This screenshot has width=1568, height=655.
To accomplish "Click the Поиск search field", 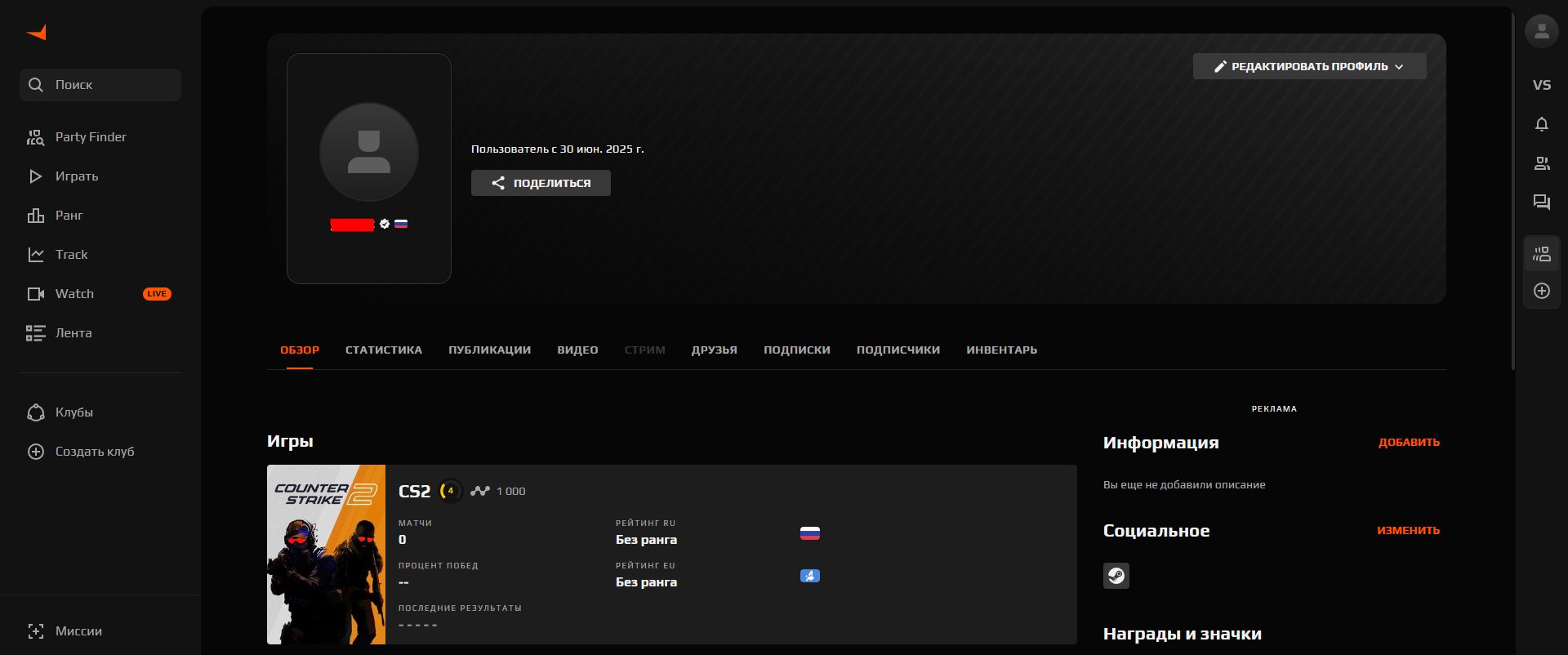I will [x=100, y=85].
